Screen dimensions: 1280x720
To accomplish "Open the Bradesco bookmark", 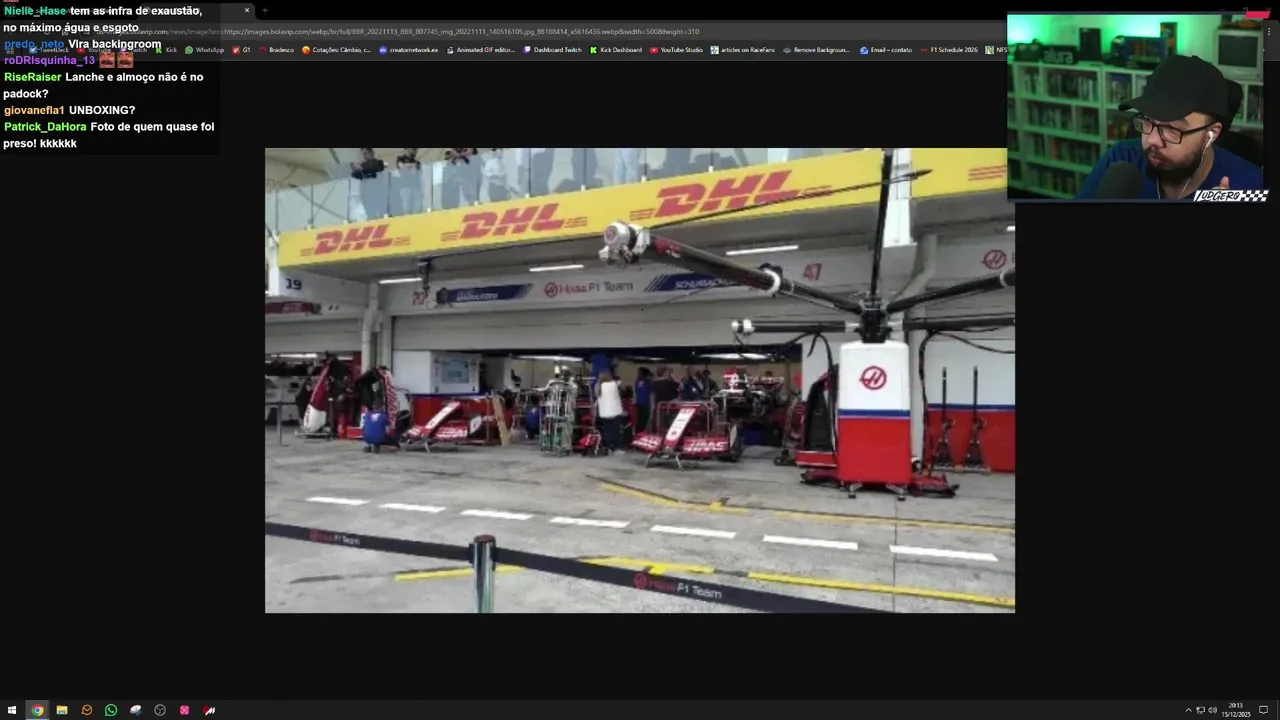I will click(x=276, y=49).
